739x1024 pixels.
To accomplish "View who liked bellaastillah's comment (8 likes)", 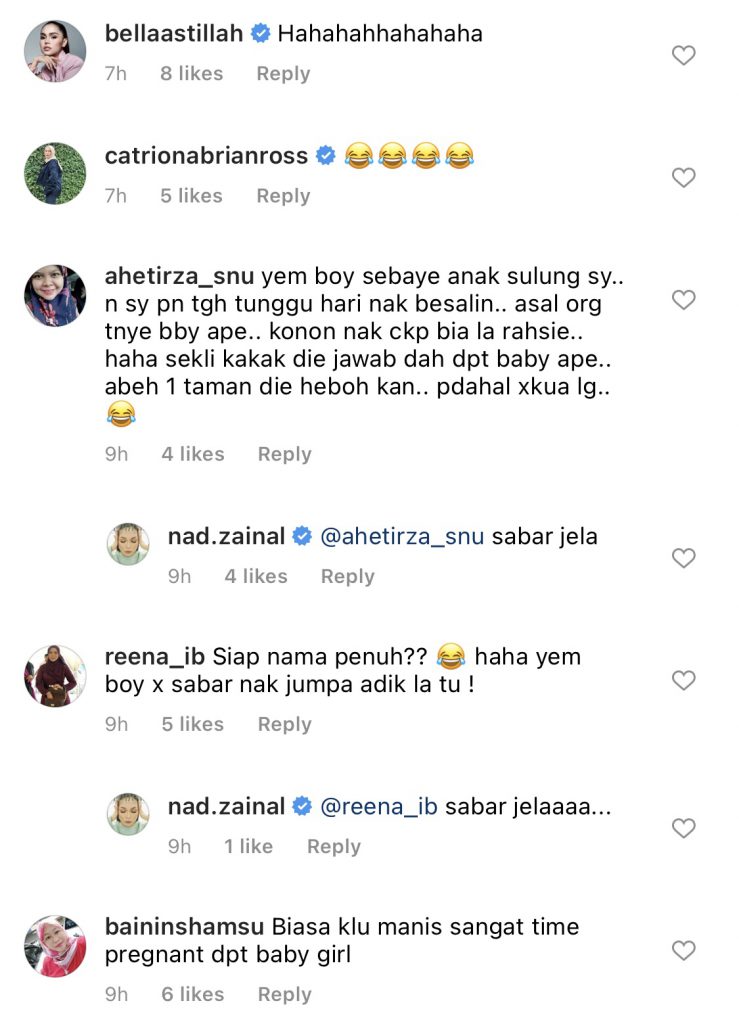I will [191, 74].
